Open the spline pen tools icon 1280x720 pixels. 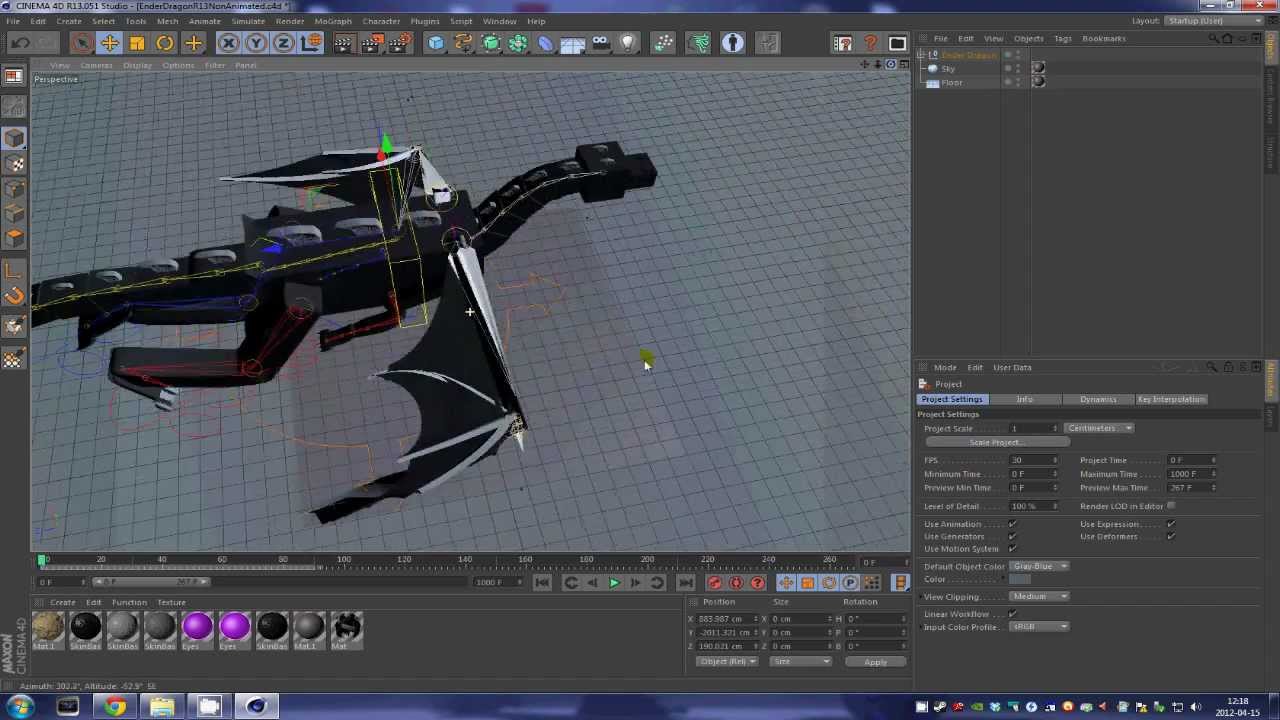(x=463, y=43)
